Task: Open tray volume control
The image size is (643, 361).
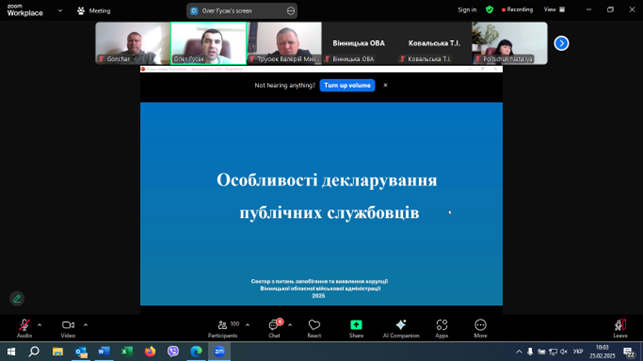Action: (564, 352)
